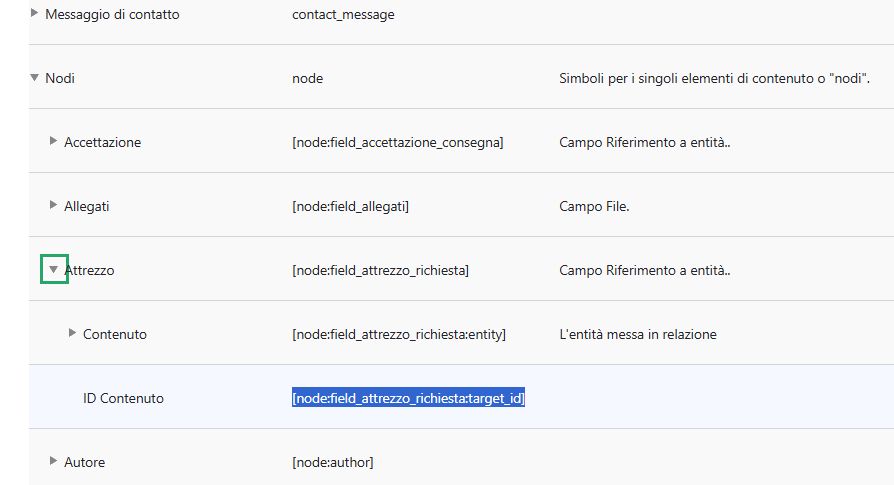Expand the Allegati row triangle

click(x=54, y=205)
